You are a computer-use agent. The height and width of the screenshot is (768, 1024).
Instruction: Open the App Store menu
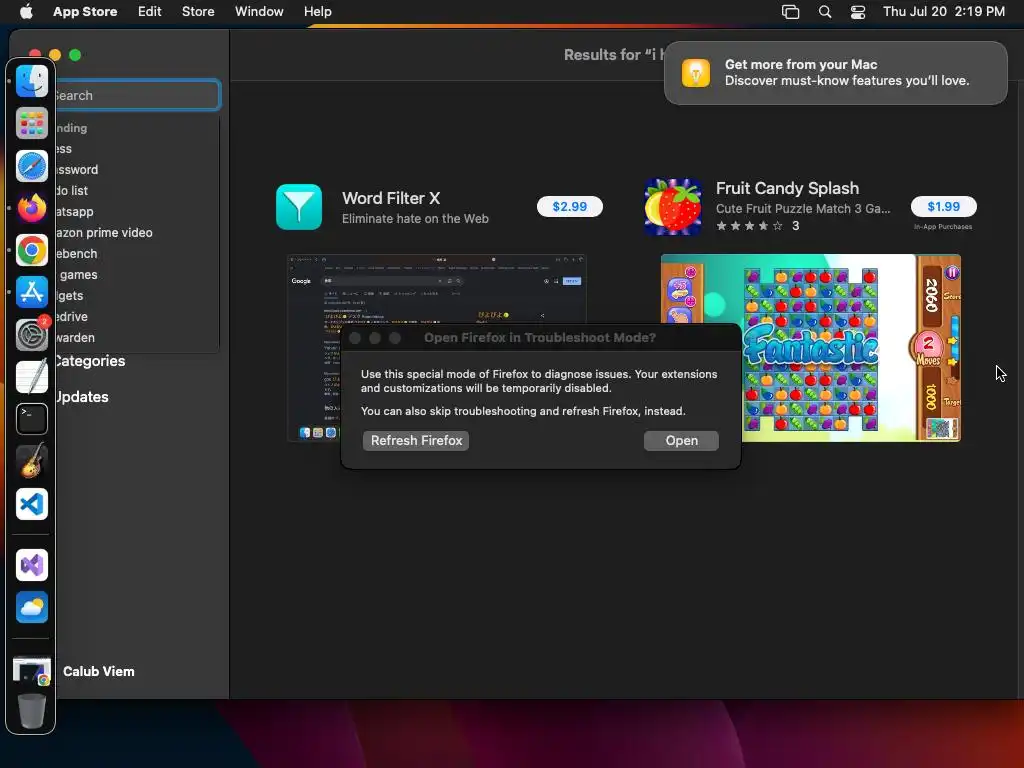[x=85, y=11]
